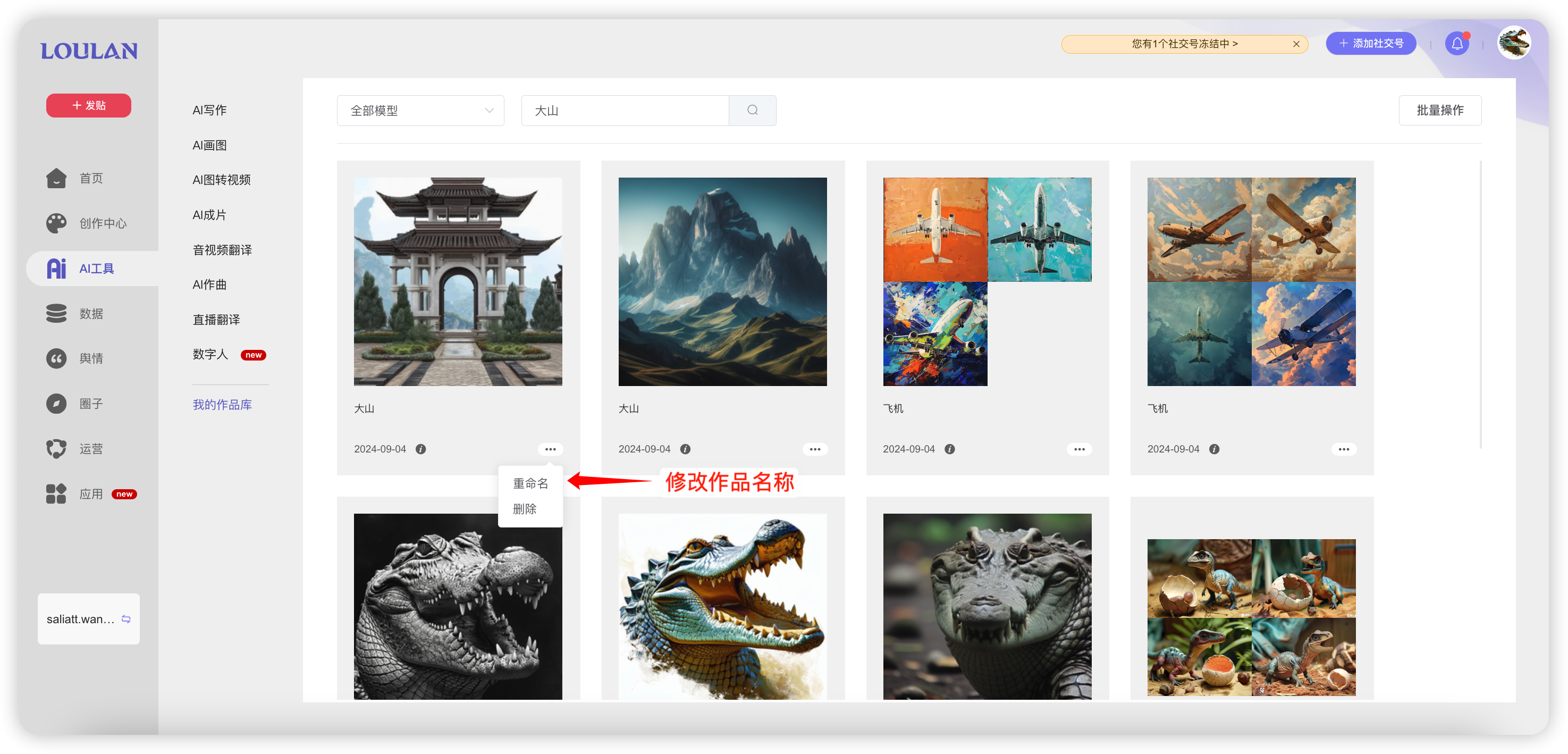Open 数字人 menu item

point(210,355)
